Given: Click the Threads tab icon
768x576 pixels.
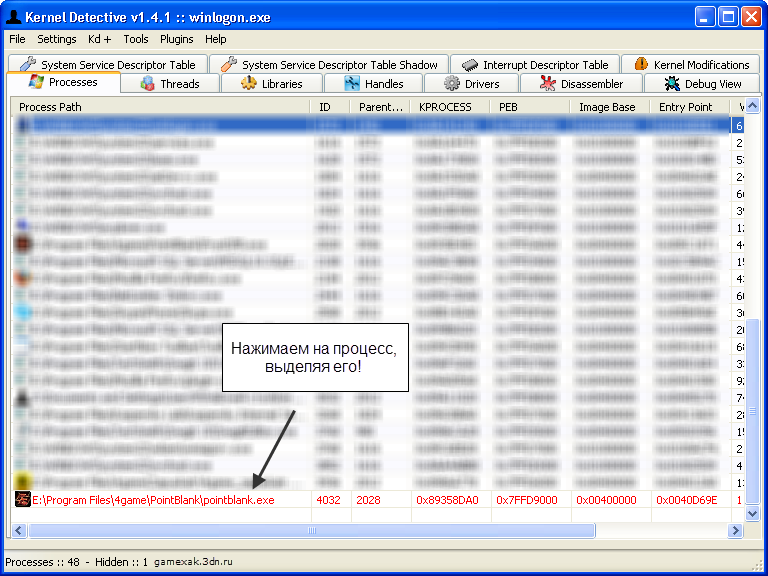Looking at the screenshot, I should [x=147, y=84].
